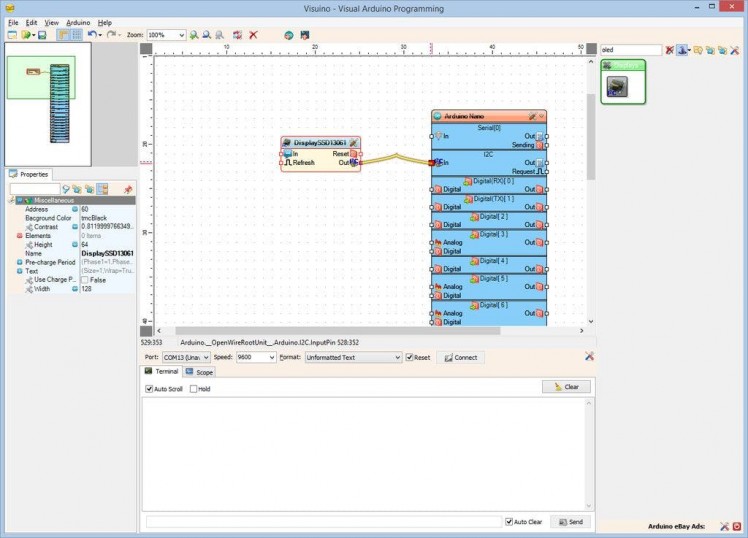Click the Arduino upload globe icon
This screenshot has height=538, width=748.
point(288,35)
